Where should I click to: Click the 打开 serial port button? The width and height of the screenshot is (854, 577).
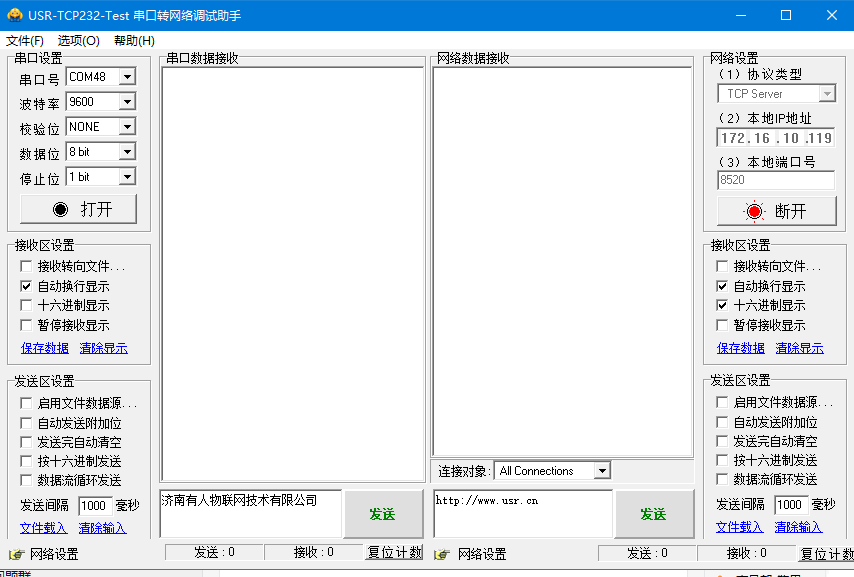coord(78,209)
